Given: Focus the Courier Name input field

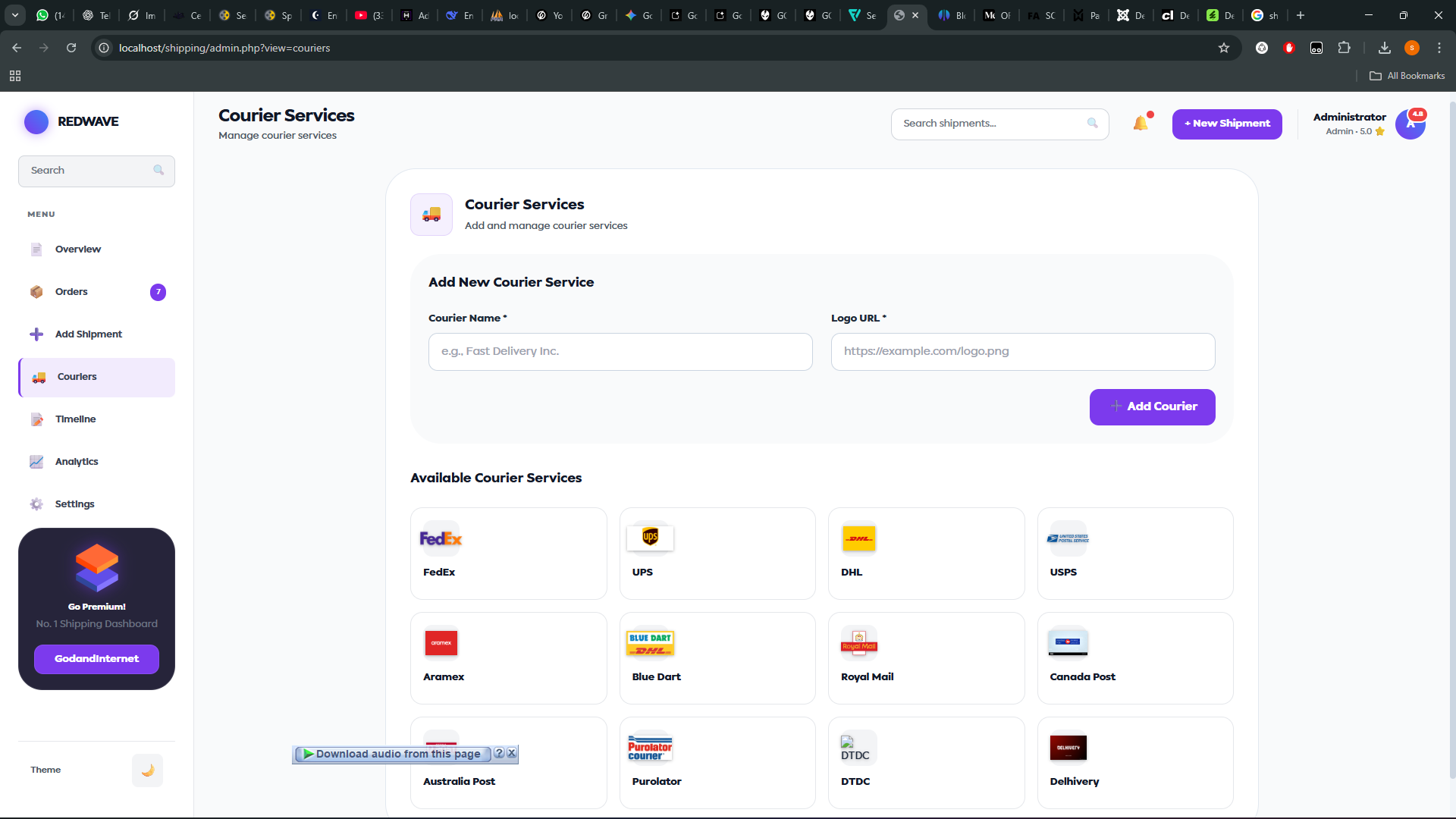Looking at the screenshot, I should (620, 352).
